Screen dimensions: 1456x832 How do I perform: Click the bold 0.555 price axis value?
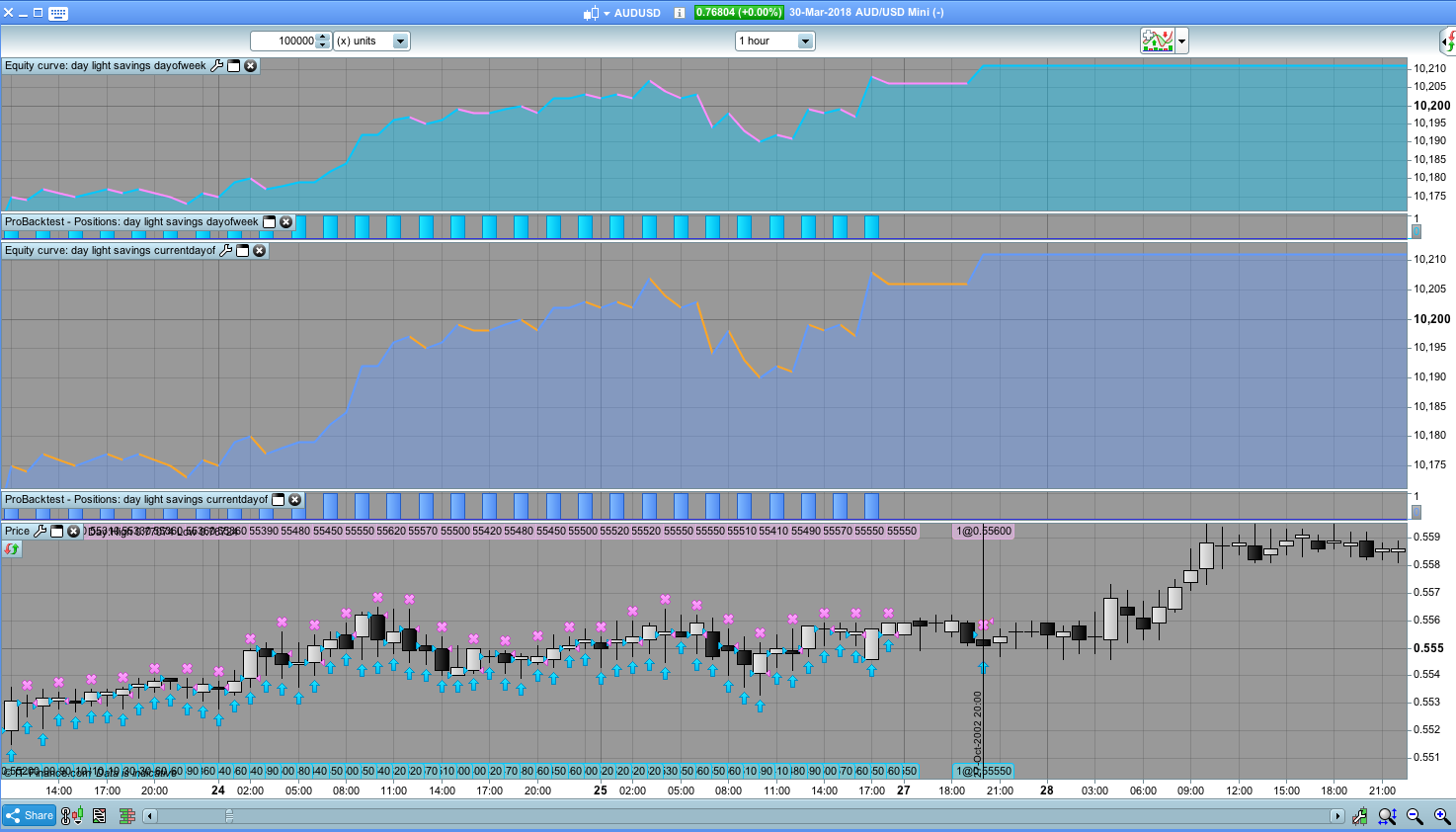[x=1428, y=648]
